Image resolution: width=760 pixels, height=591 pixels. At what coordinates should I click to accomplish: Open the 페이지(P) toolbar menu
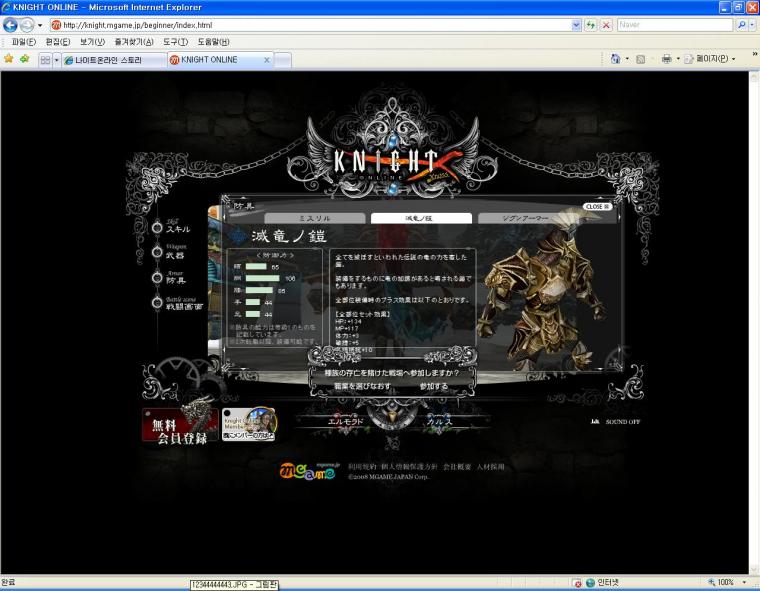point(710,59)
